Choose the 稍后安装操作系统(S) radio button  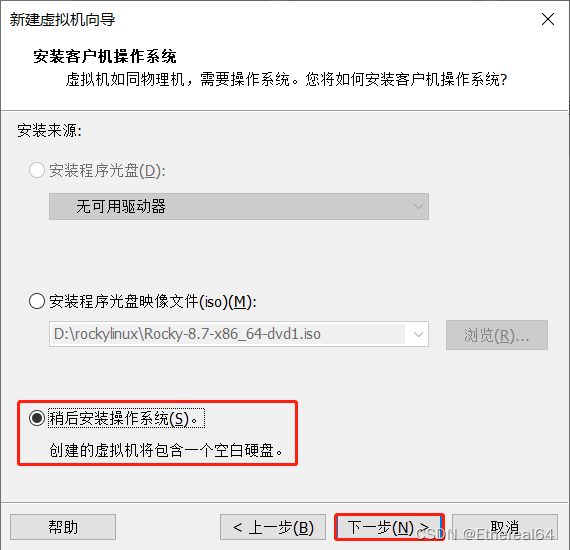37,418
